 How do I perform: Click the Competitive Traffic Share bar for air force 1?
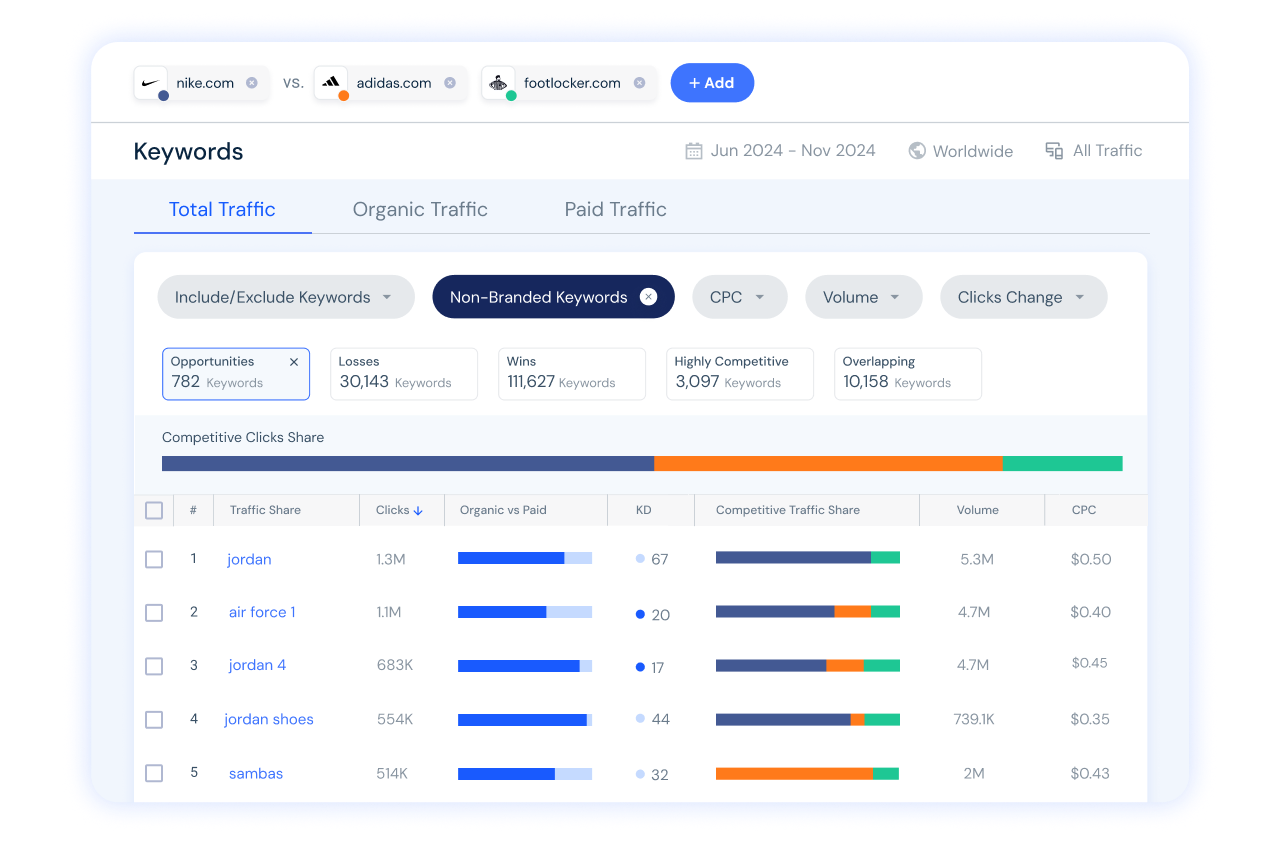click(808, 611)
